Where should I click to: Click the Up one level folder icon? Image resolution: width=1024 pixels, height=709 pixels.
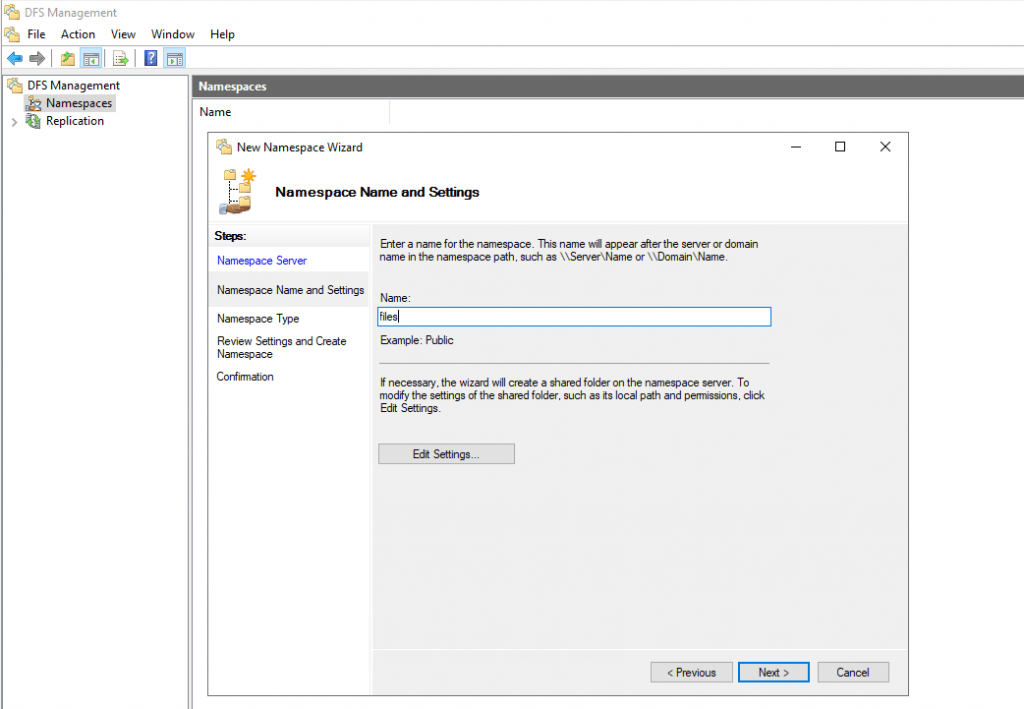(x=67, y=59)
